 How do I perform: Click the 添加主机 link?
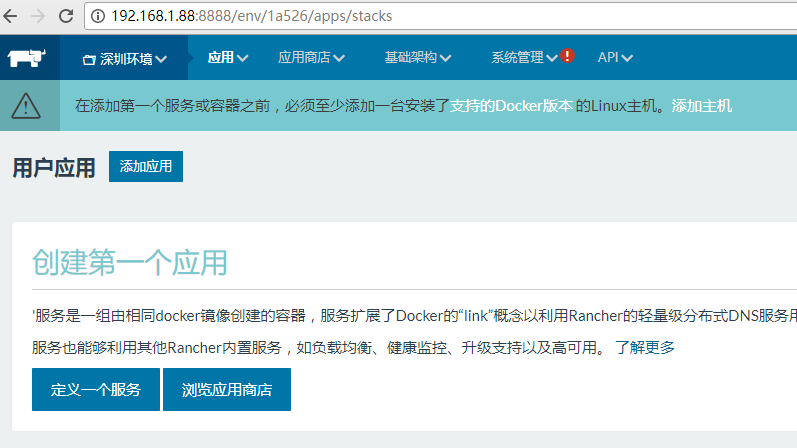coord(701,106)
